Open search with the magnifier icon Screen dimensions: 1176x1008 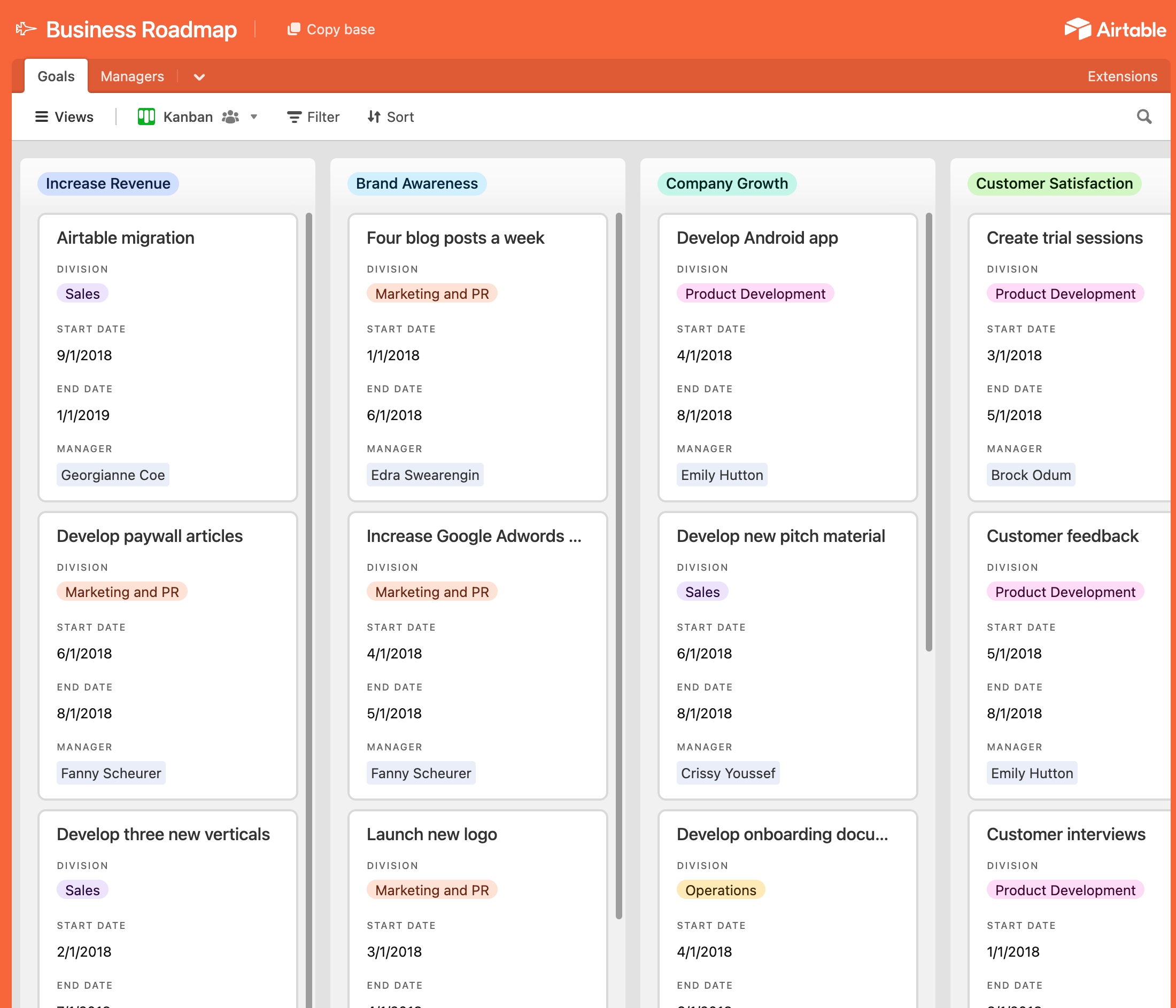1144,117
